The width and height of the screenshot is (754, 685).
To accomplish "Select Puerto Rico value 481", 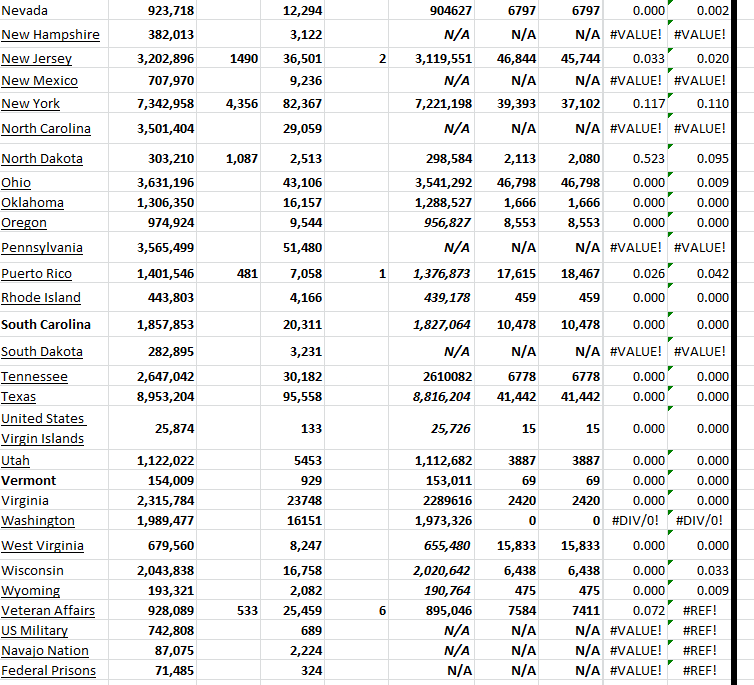I will [228, 274].
